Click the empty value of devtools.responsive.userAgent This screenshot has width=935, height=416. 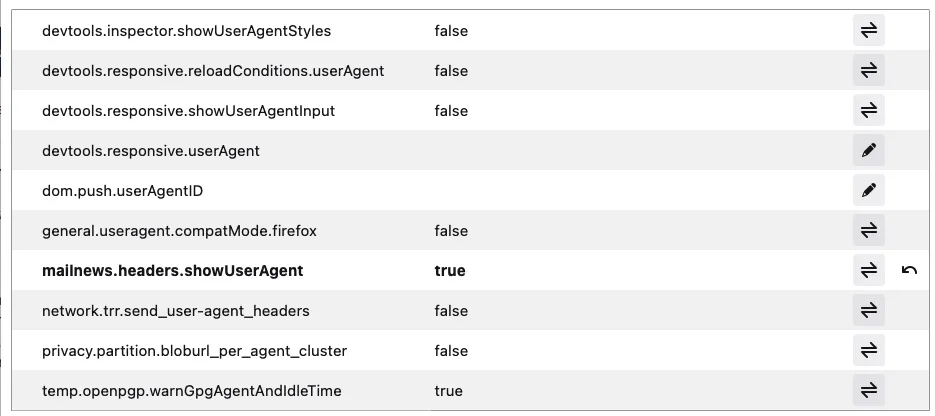[638, 151]
